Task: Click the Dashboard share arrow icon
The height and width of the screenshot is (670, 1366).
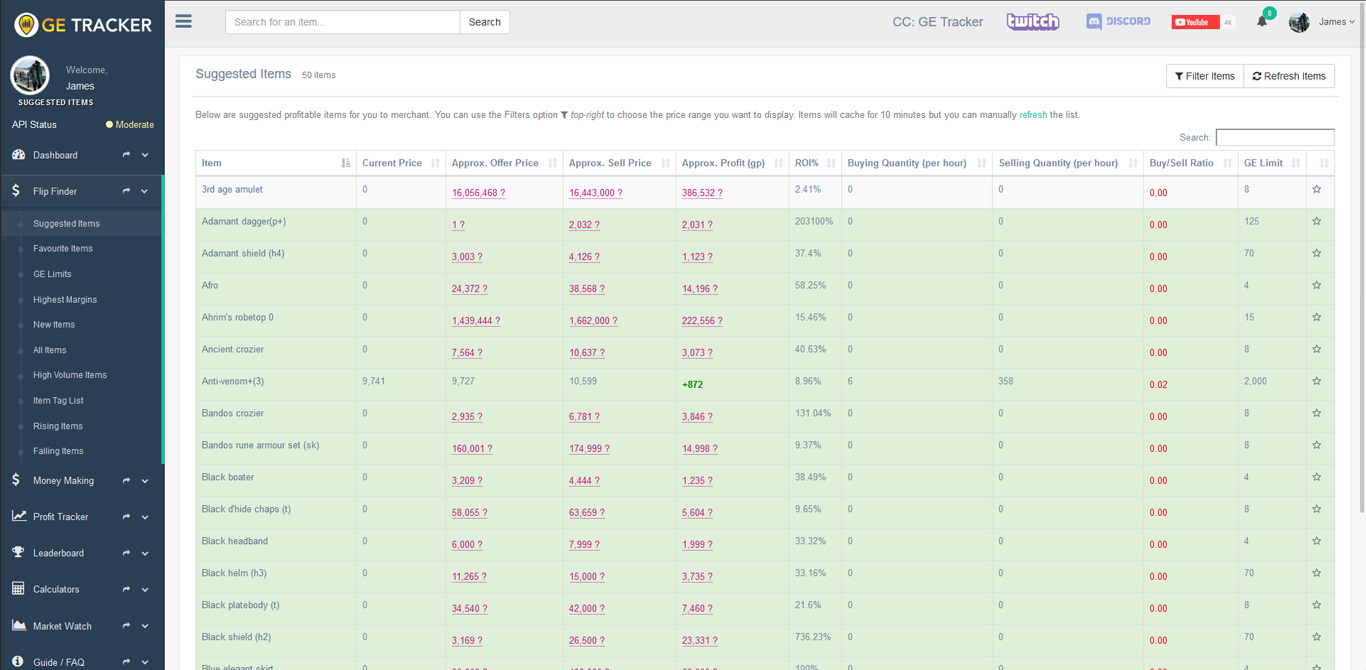Action: click(x=126, y=155)
